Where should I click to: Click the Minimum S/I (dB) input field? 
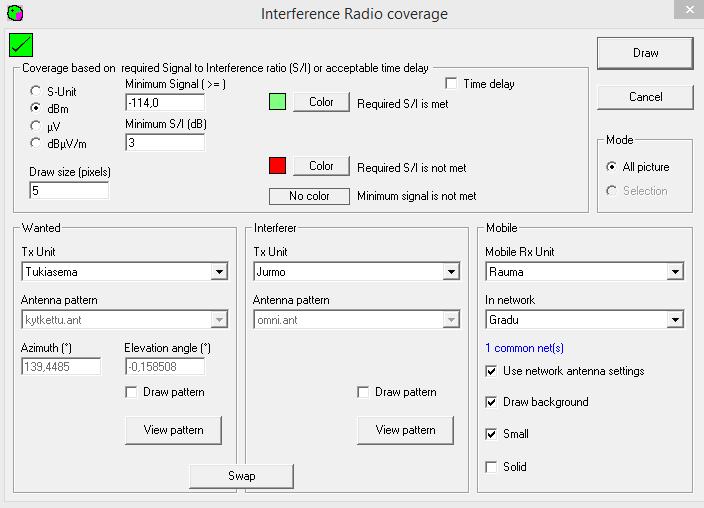coord(165,143)
